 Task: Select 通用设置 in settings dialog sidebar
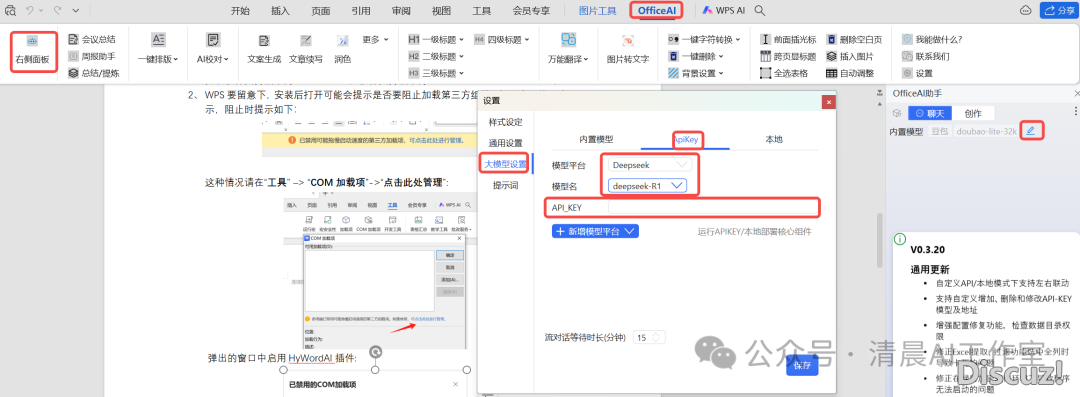[506, 143]
